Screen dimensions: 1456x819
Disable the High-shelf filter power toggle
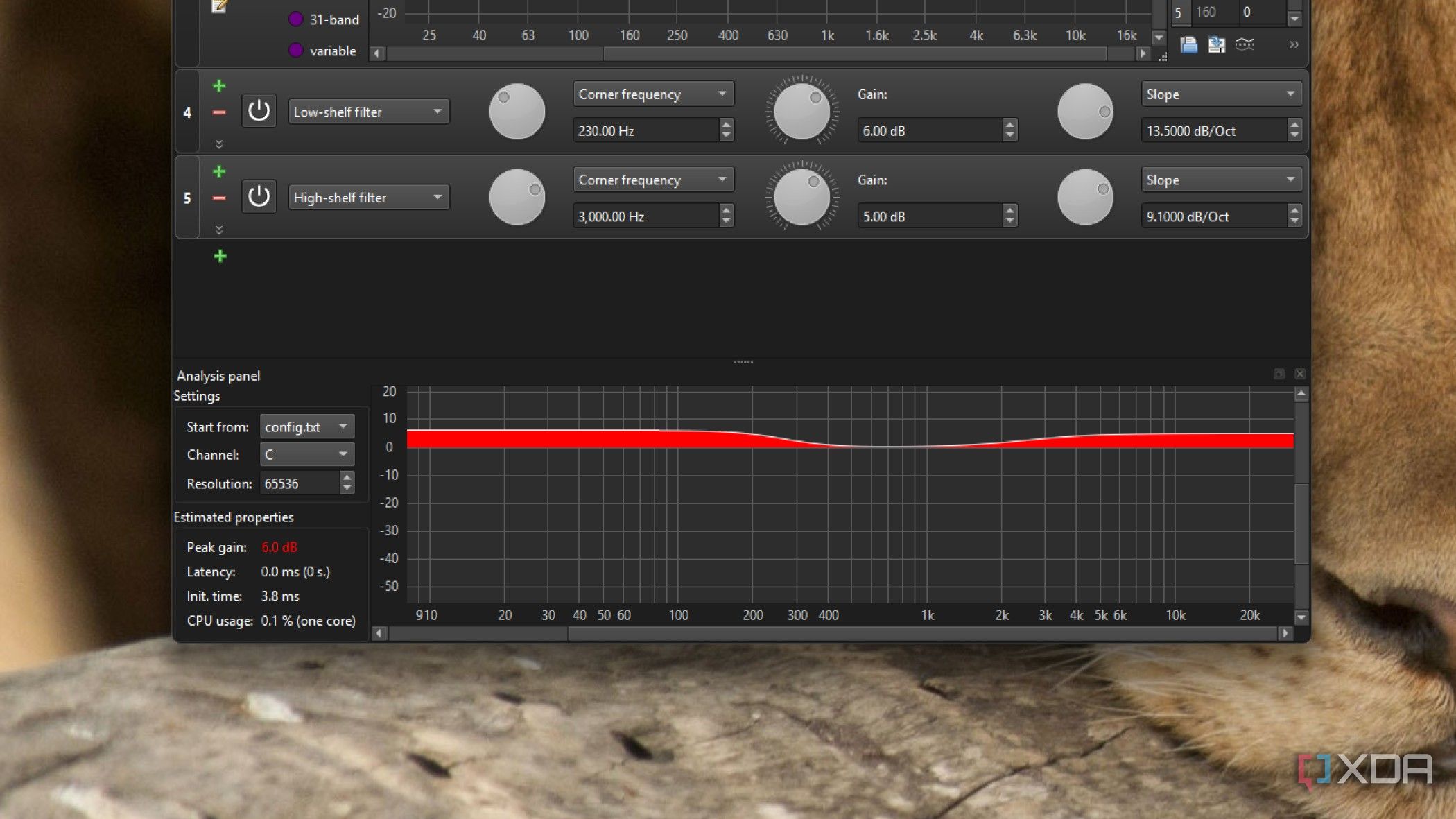[x=259, y=197]
